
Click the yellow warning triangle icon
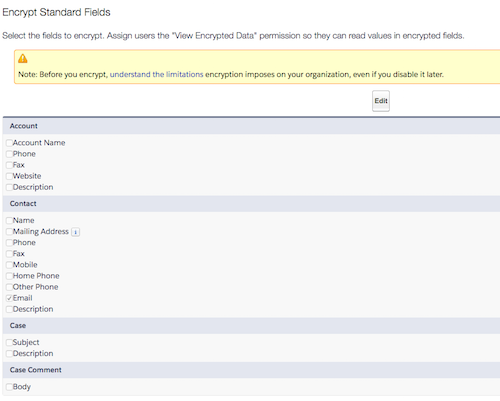coord(23,59)
